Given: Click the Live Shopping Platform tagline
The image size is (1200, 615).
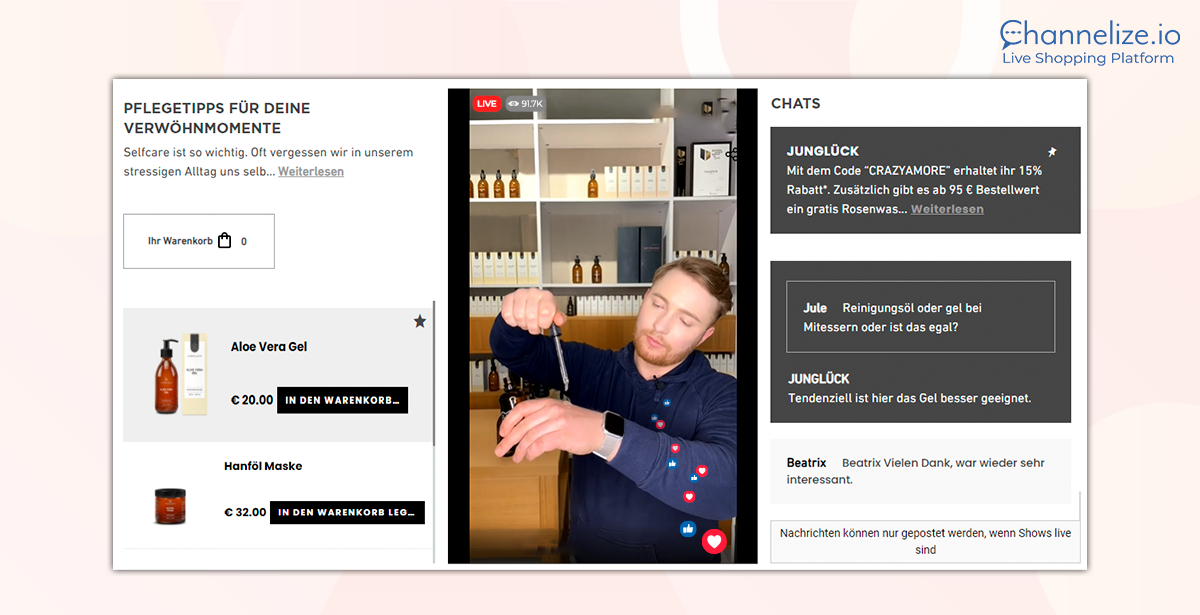Looking at the screenshot, I should 1088,58.
